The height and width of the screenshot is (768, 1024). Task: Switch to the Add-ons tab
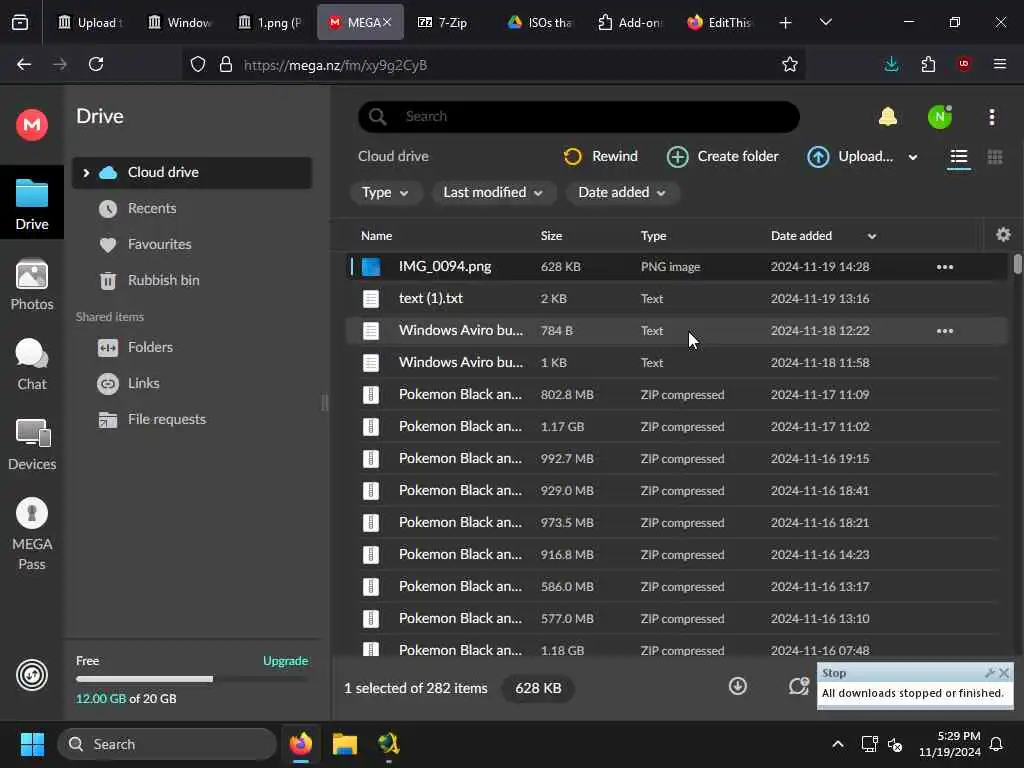click(630, 22)
